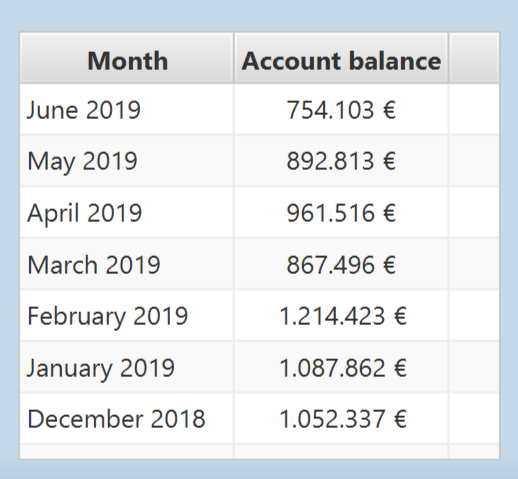The width and height of the screenshot is (518, 479).
Task: Click the partially visible row below December 2018
Action: (x=260, y=452)
